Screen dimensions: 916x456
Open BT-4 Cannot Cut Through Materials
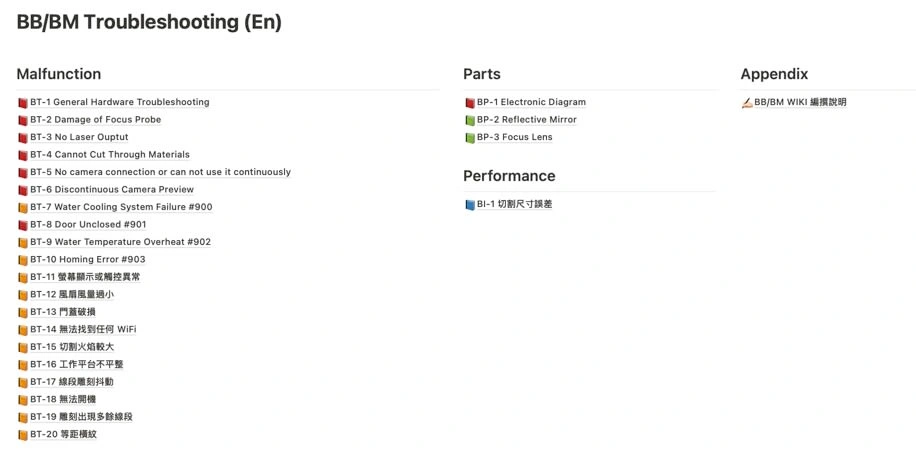point(110,155)
